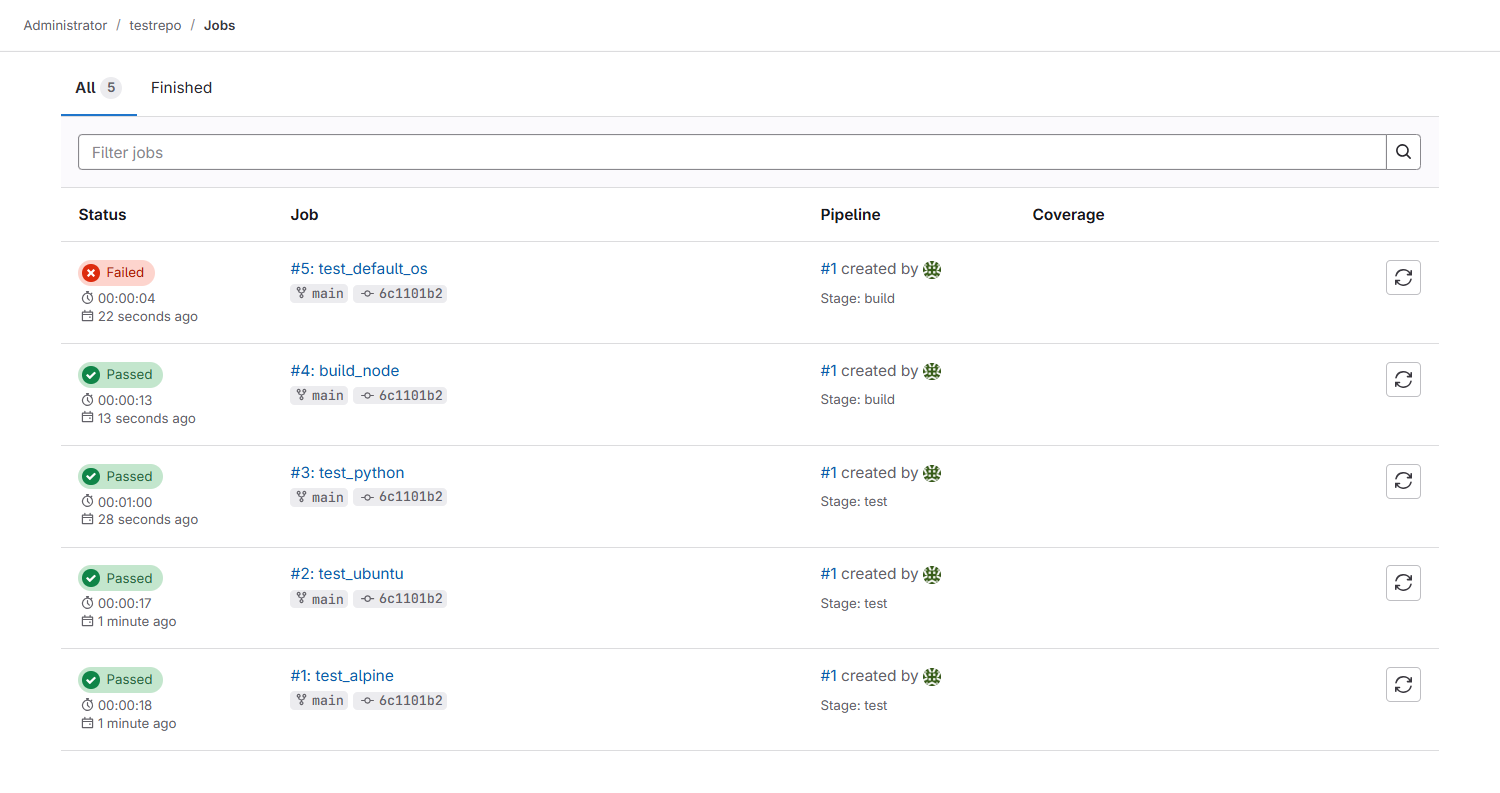
Task: Click the search magnifier icon
Action: pyautogui.click(x=1403, y=152)
